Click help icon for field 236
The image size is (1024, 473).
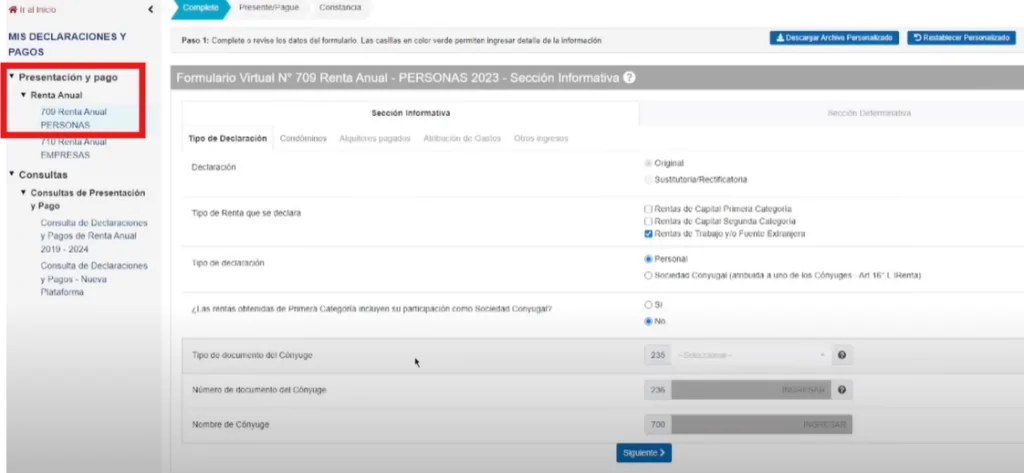pos(843,390)
